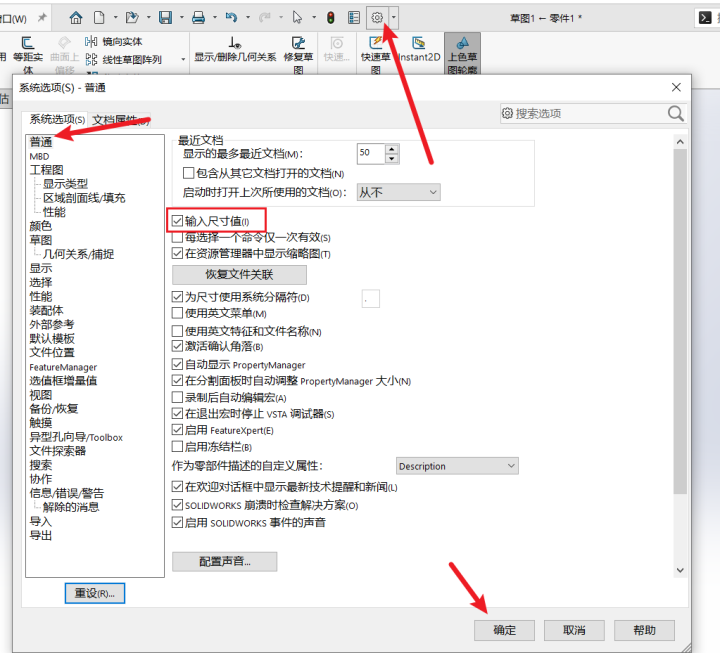This screenshot has width=720, height=653.
Task: Click the 配置声音... button
Action: [x=225, y=562]
